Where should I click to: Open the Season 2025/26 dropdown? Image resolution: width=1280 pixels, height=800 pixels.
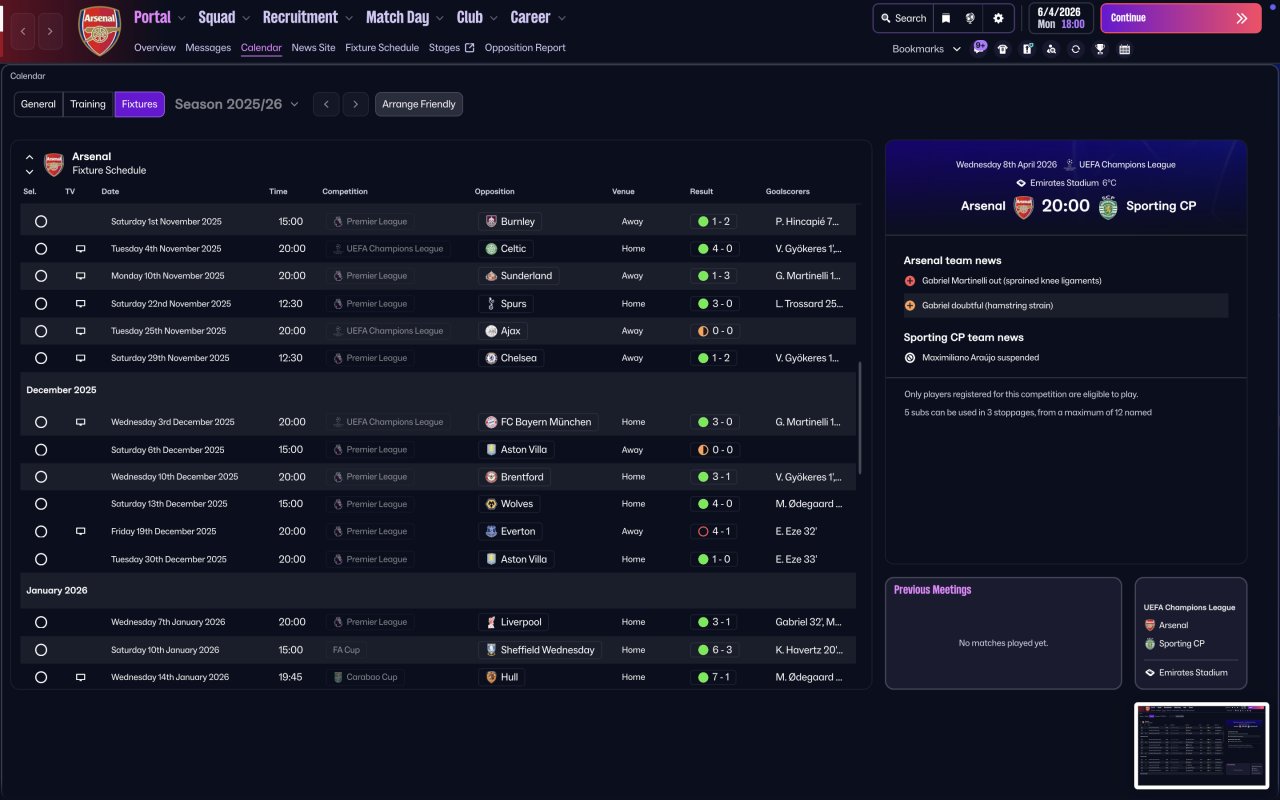coord(237,104)
